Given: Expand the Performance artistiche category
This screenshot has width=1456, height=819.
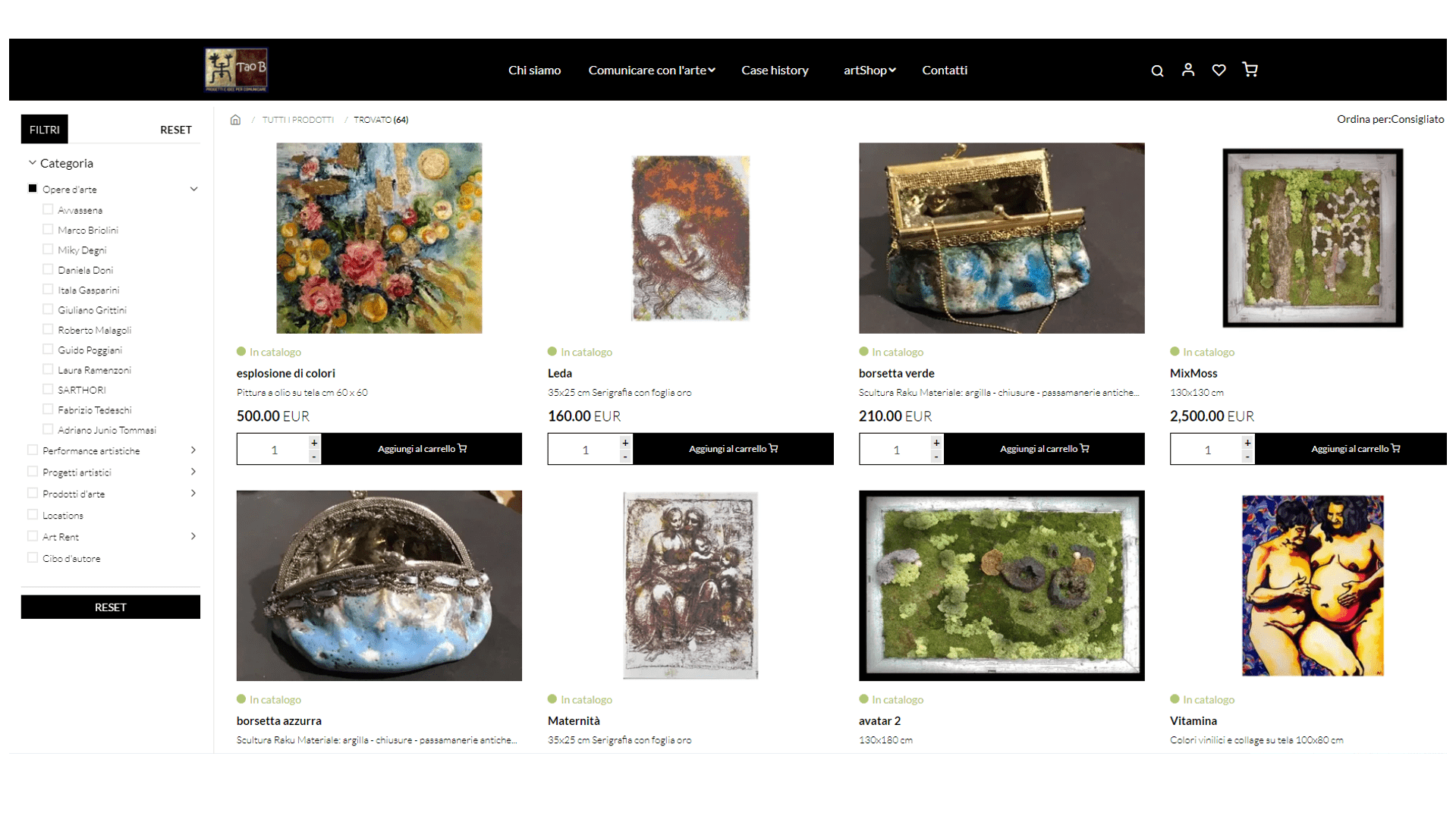Looking at the screenshot, I should [193, 450].
